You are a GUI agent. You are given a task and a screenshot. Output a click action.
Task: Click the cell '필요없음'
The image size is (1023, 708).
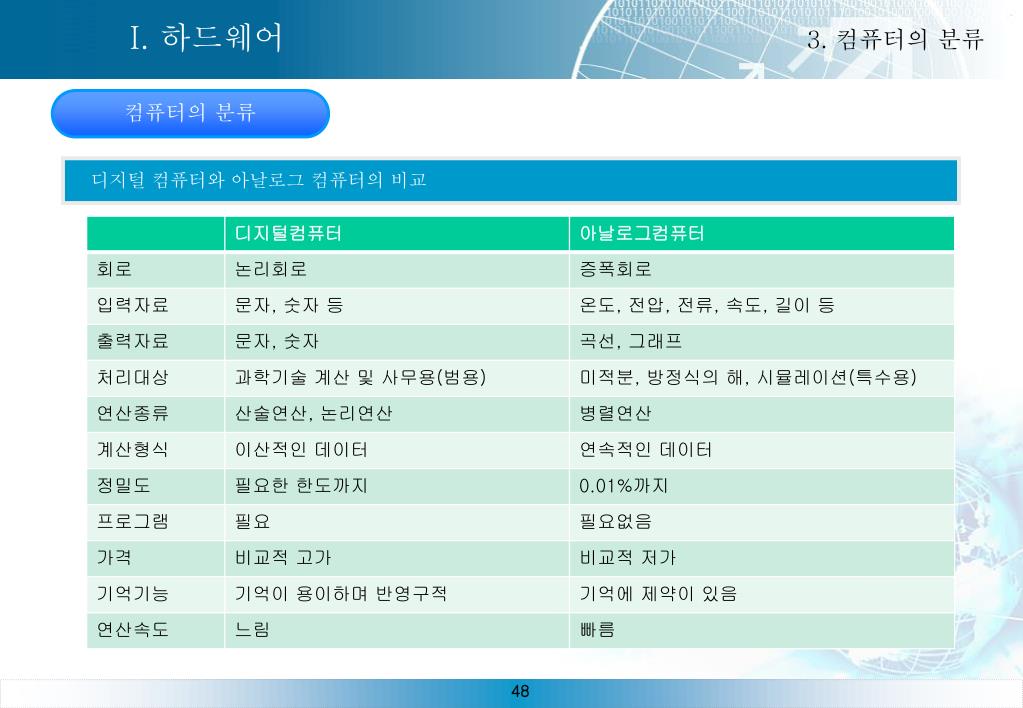coord(761,521)
